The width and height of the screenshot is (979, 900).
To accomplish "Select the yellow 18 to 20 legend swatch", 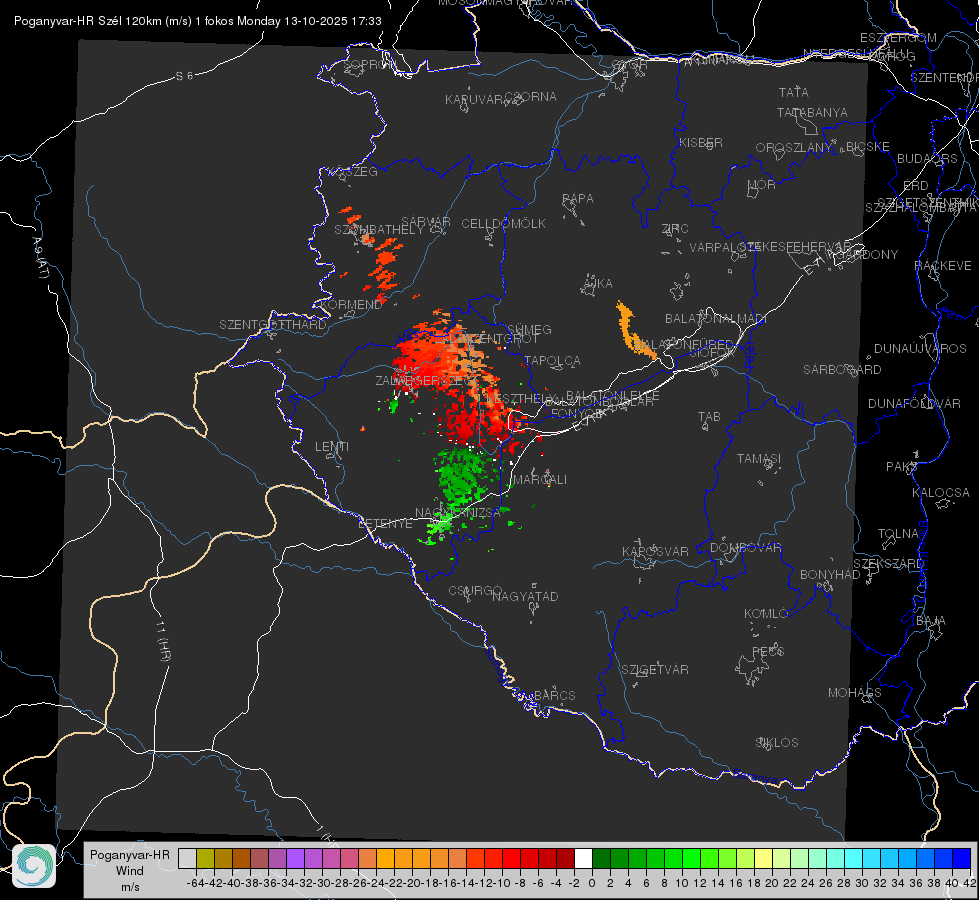I will pyautogui.click(x=763, y=858).
